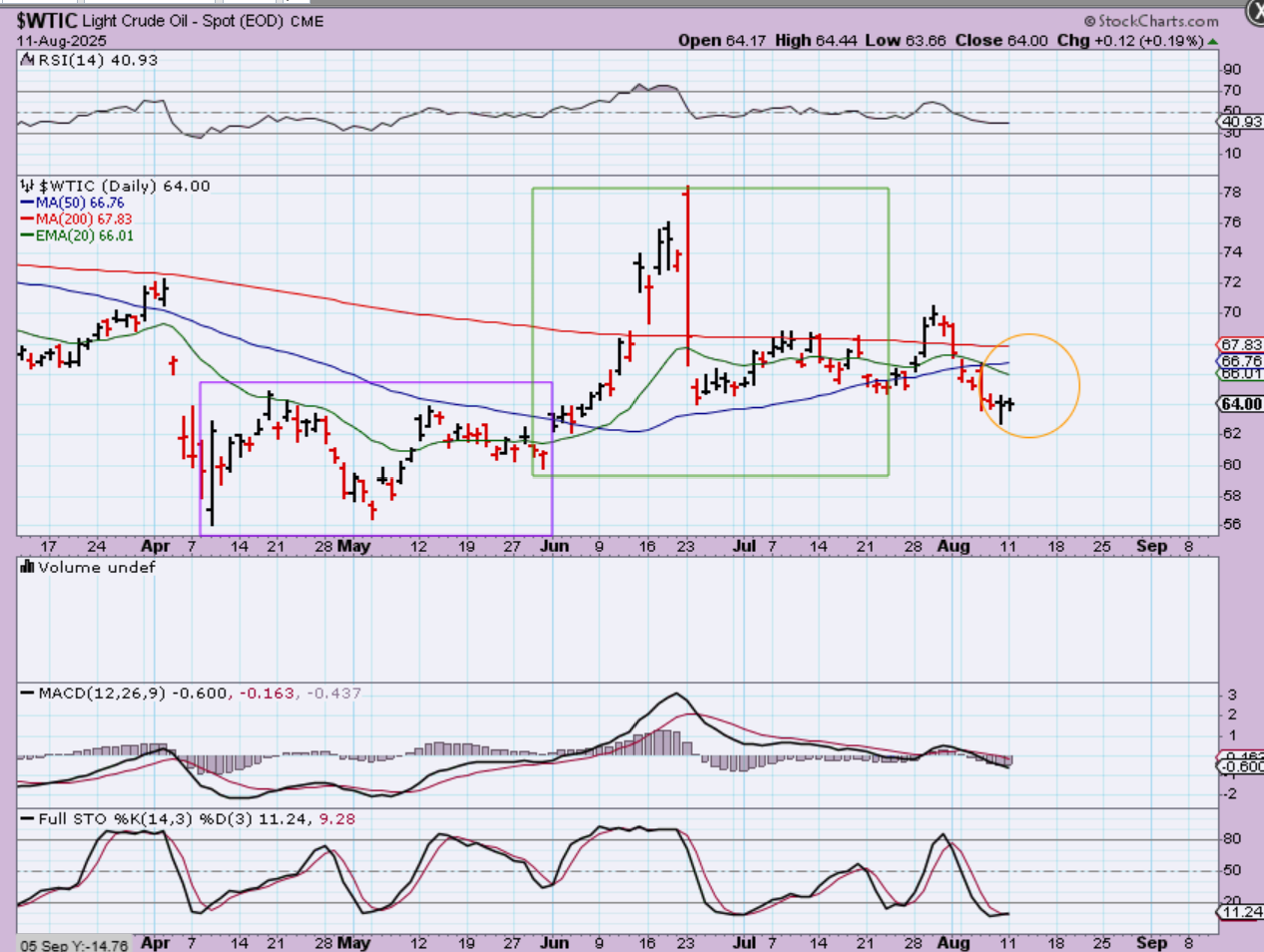Select the $WTIC ticker symbol title
This screenshot has width=1264, height=952.
coord(46,21)
